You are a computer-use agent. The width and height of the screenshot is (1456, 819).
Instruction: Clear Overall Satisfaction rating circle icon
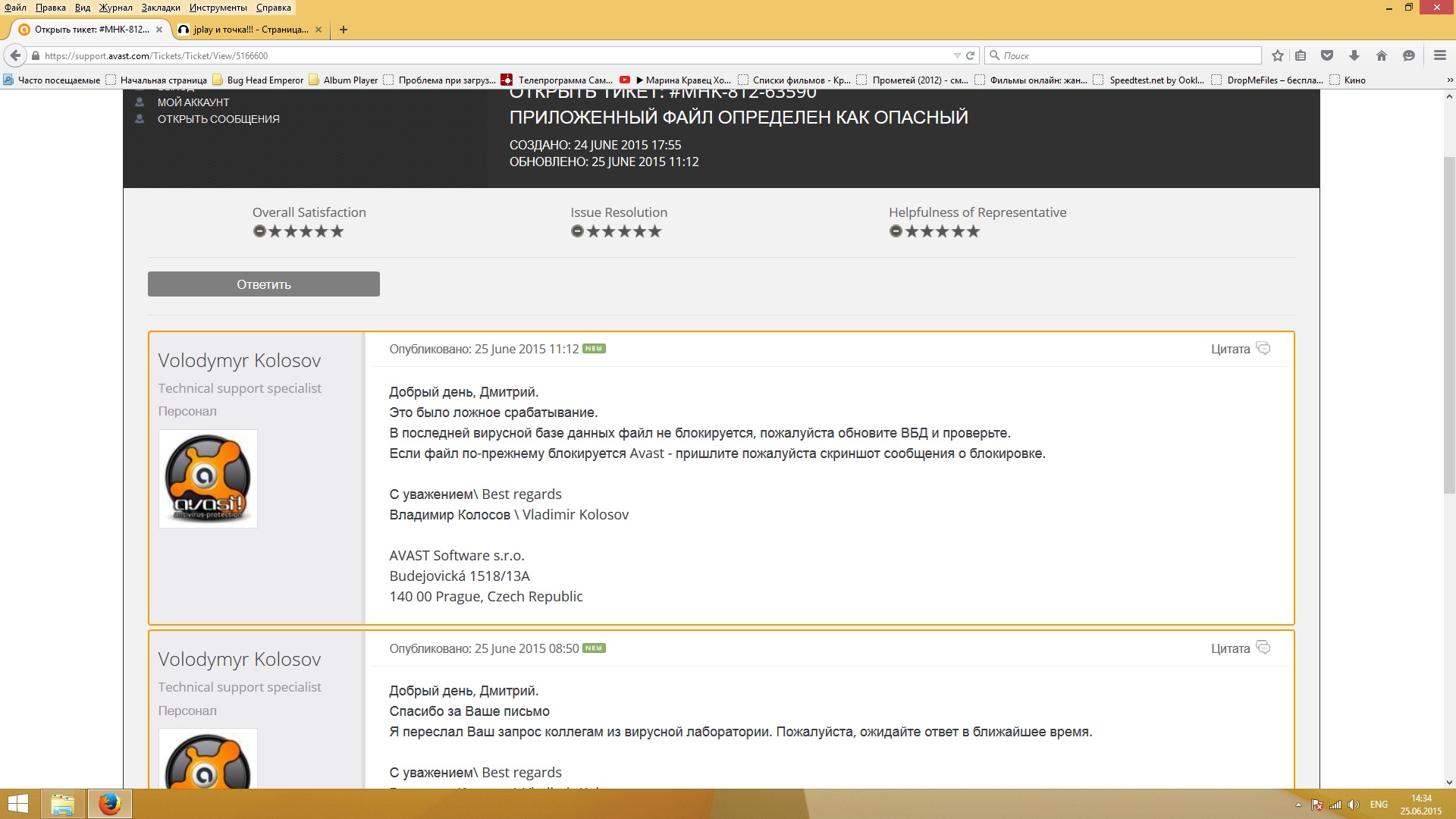[259, 231]
